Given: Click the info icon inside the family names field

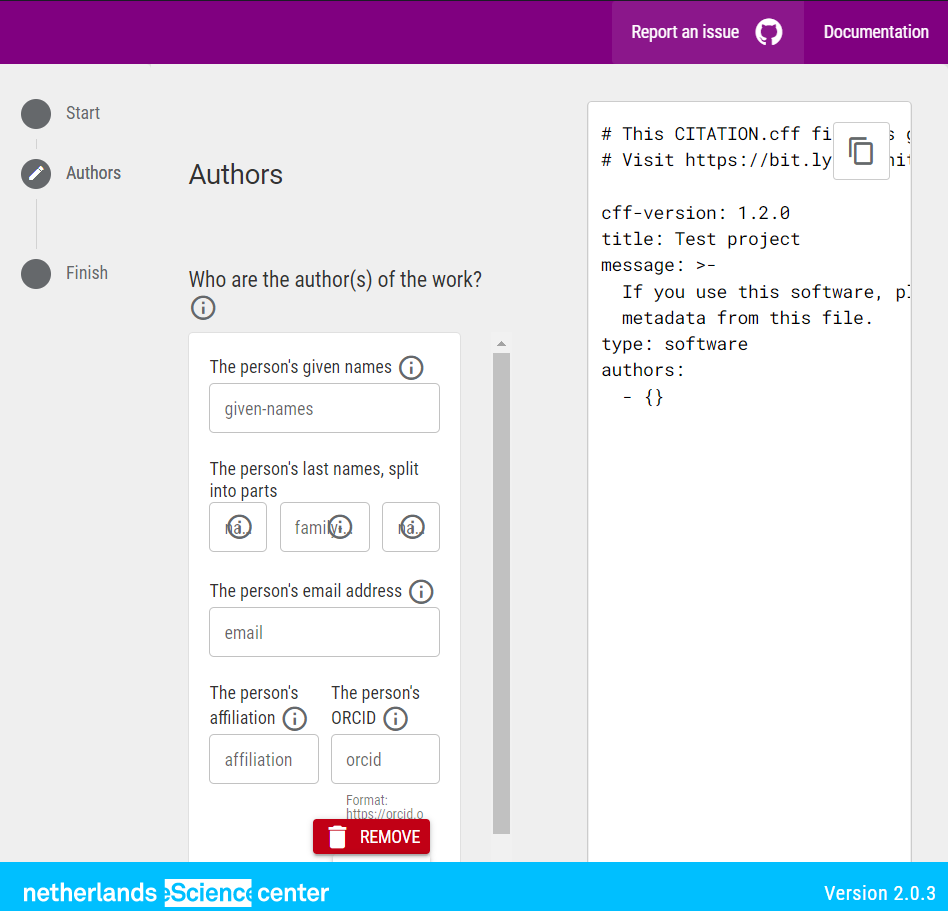Looking at the screenshot, I should tap(339, 525).
